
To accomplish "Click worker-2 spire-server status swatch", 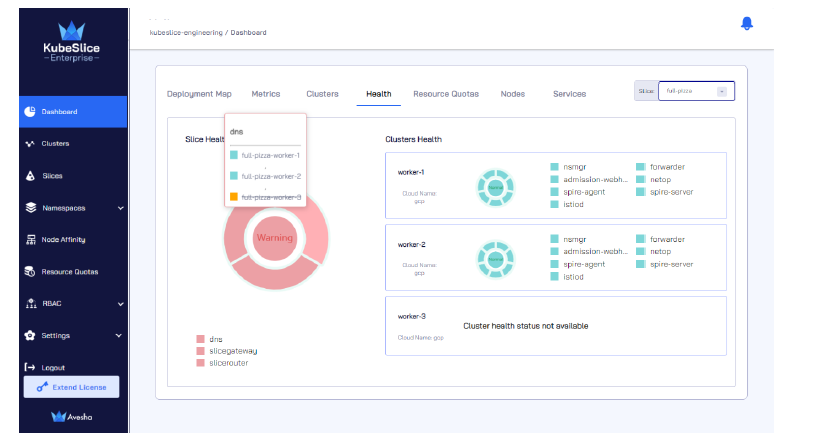I will click(x=640, y=264).
